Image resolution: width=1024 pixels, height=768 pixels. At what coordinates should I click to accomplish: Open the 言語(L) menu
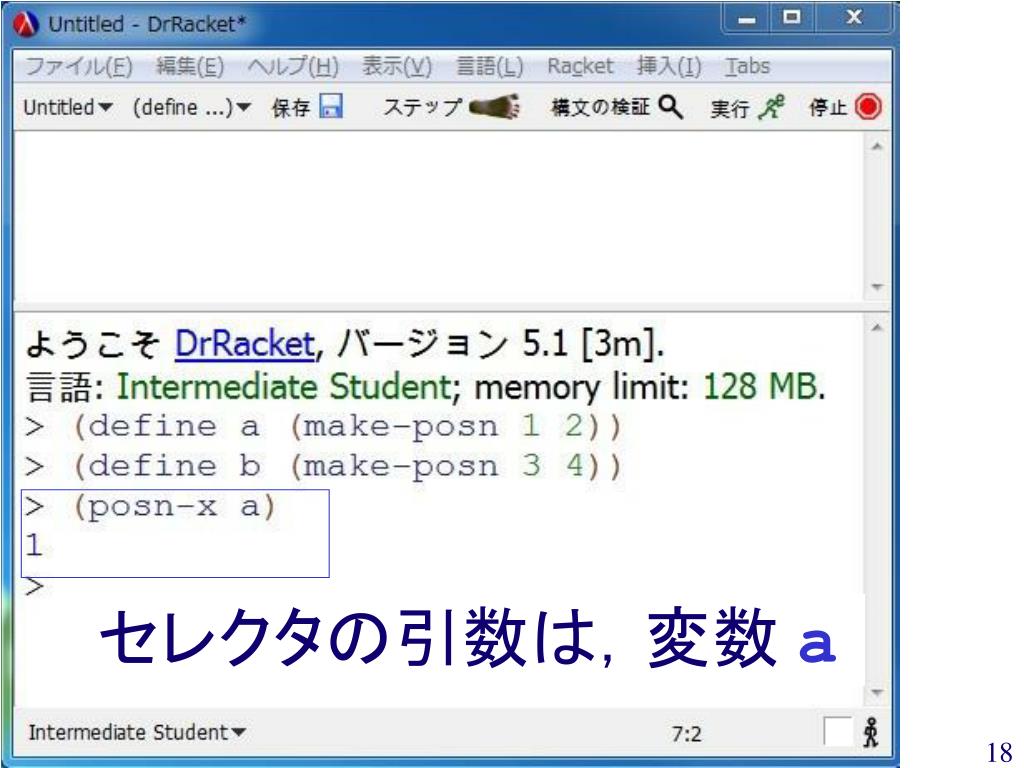pyautogui.click(x=490, y=66)
